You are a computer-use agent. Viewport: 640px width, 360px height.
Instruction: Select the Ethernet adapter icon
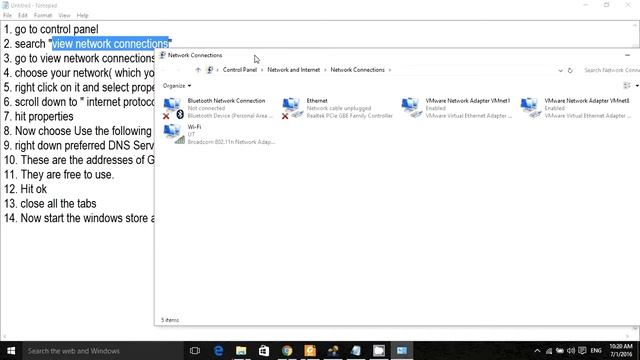pos(292,108)
